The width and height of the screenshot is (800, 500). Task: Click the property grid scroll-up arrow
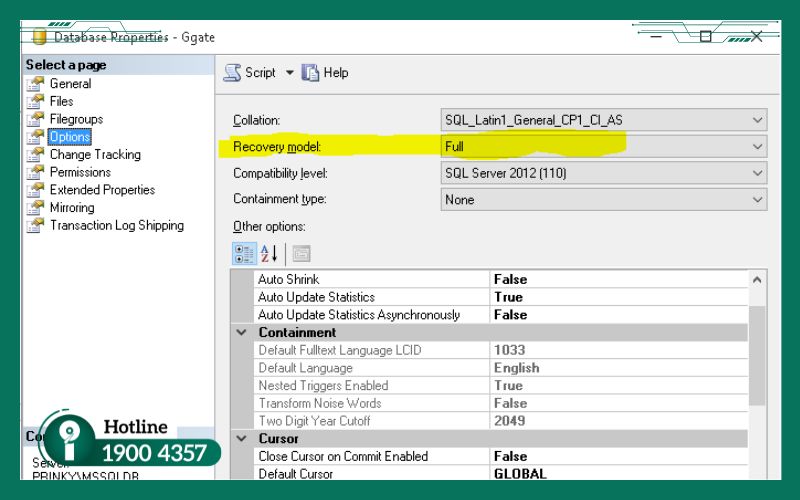click(x=757, y=281)
